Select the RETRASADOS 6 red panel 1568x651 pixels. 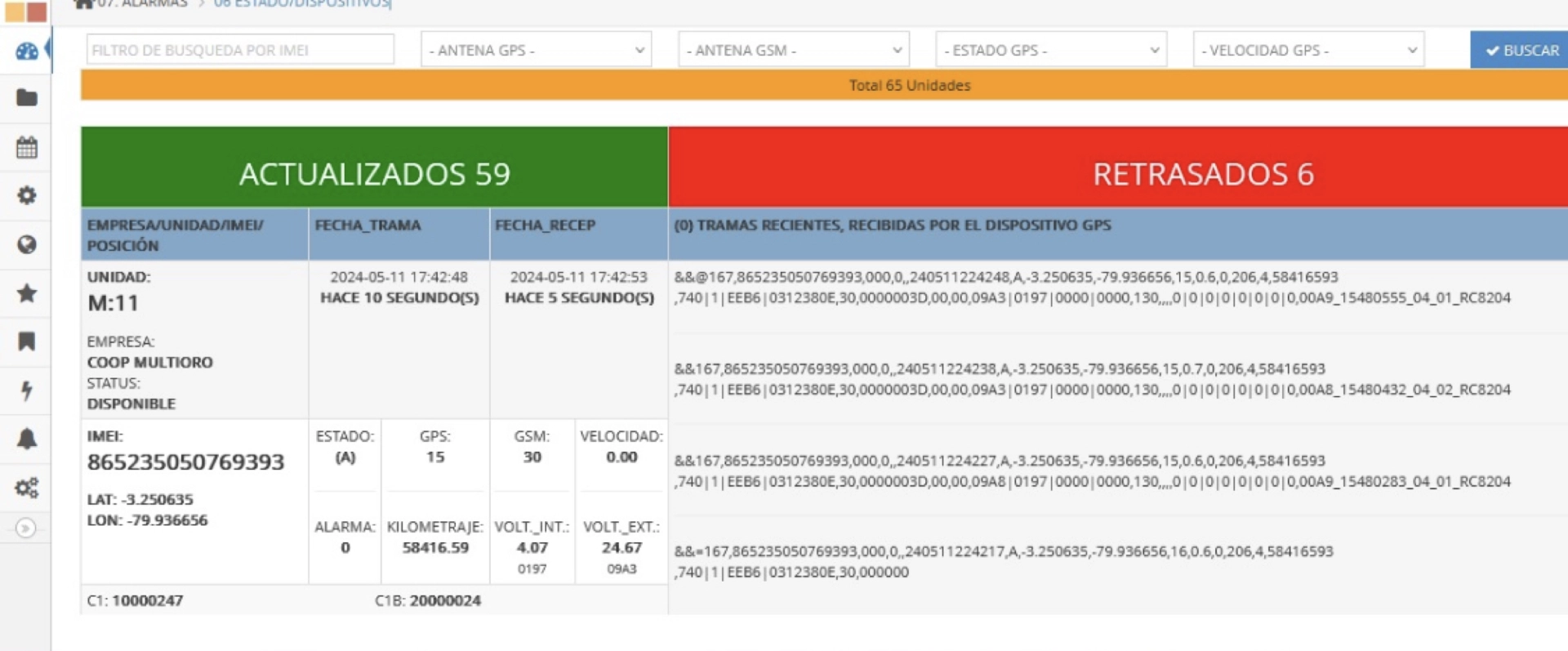point(1118,167)
